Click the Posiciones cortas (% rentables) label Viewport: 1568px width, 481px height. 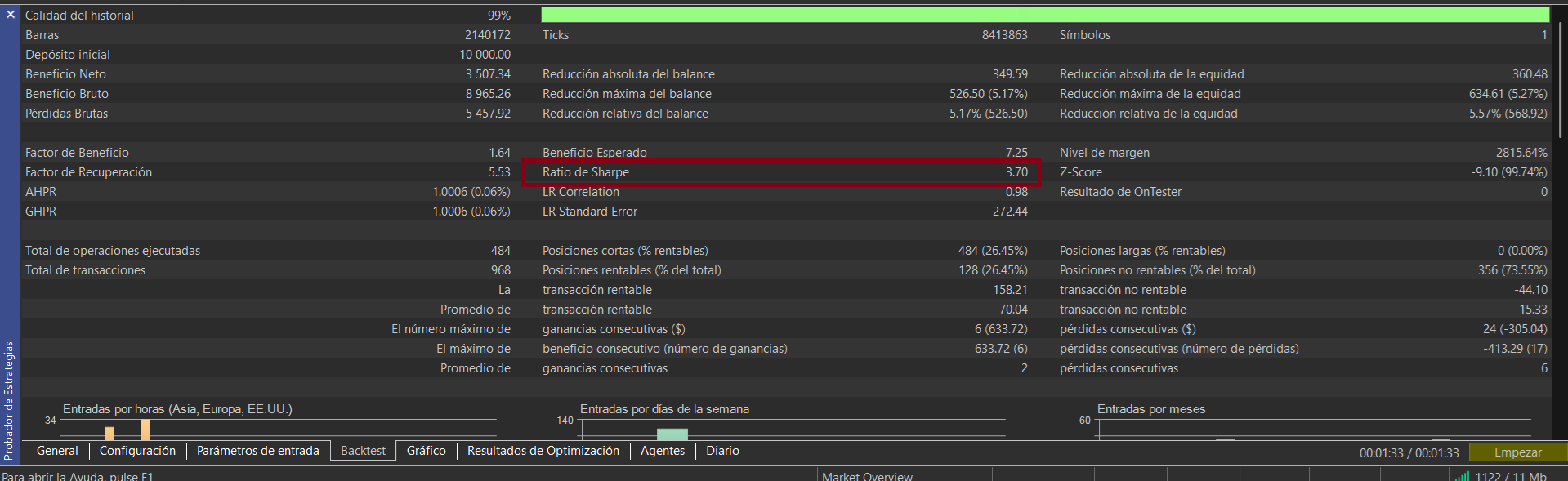(625, 251)
